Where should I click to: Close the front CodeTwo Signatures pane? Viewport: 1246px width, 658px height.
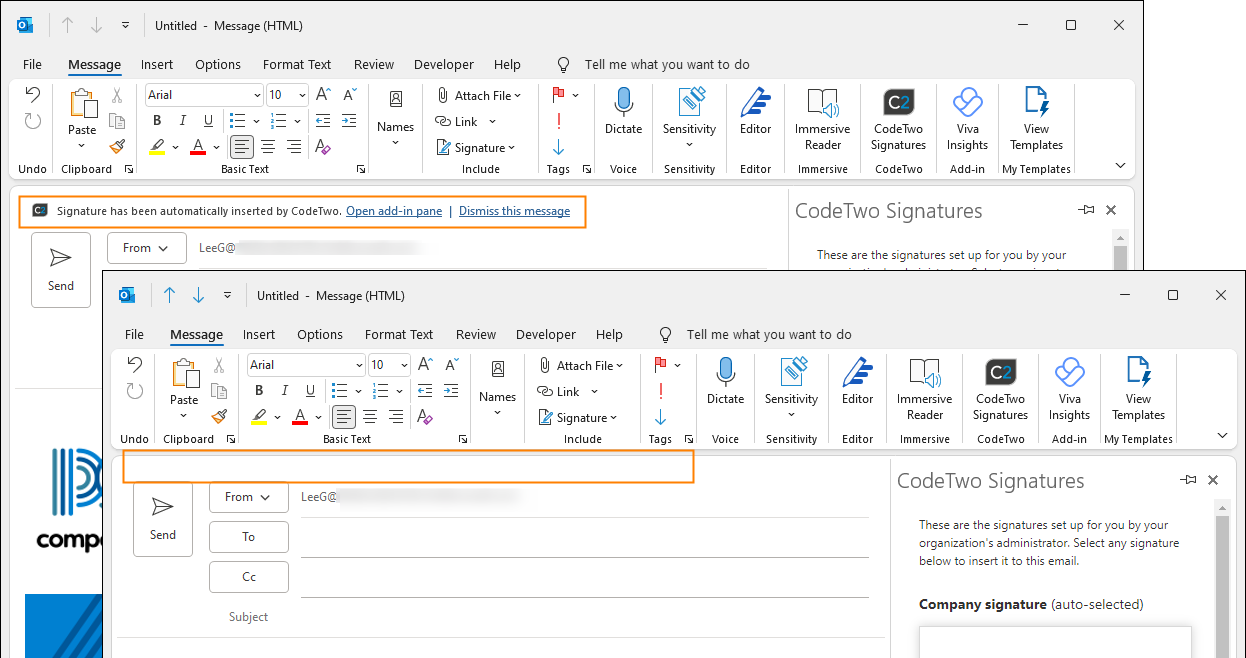(x=1213, y=480)
